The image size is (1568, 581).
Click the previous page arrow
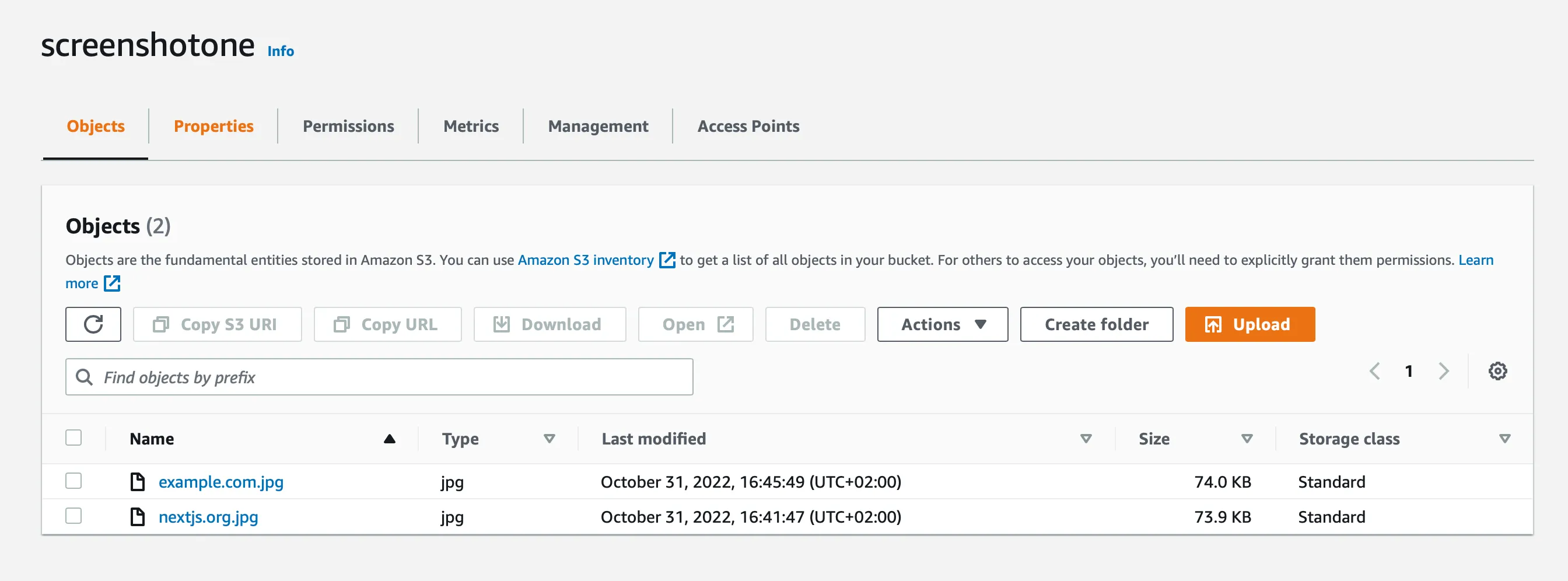[1374, 371]
